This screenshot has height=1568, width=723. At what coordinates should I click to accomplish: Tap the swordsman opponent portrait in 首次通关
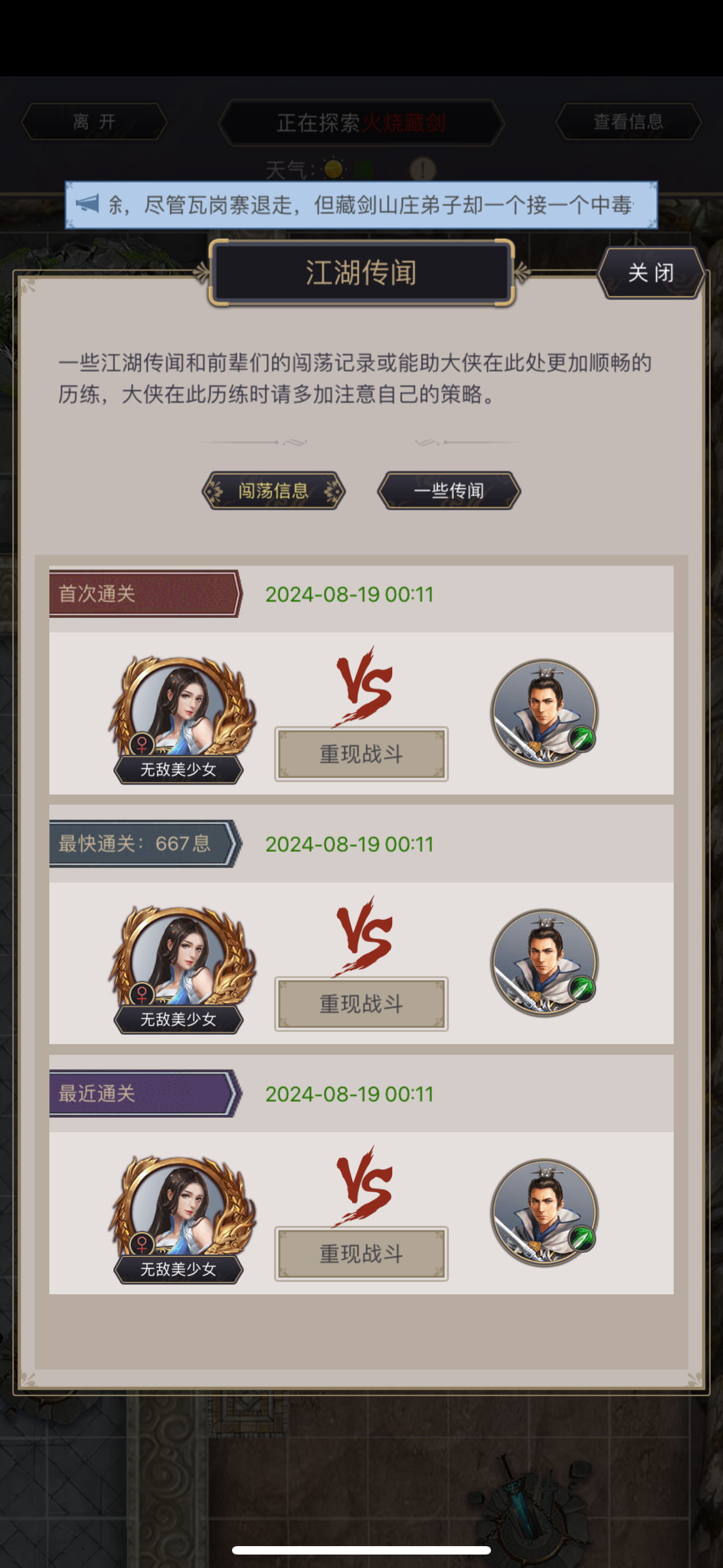point(545,713)
